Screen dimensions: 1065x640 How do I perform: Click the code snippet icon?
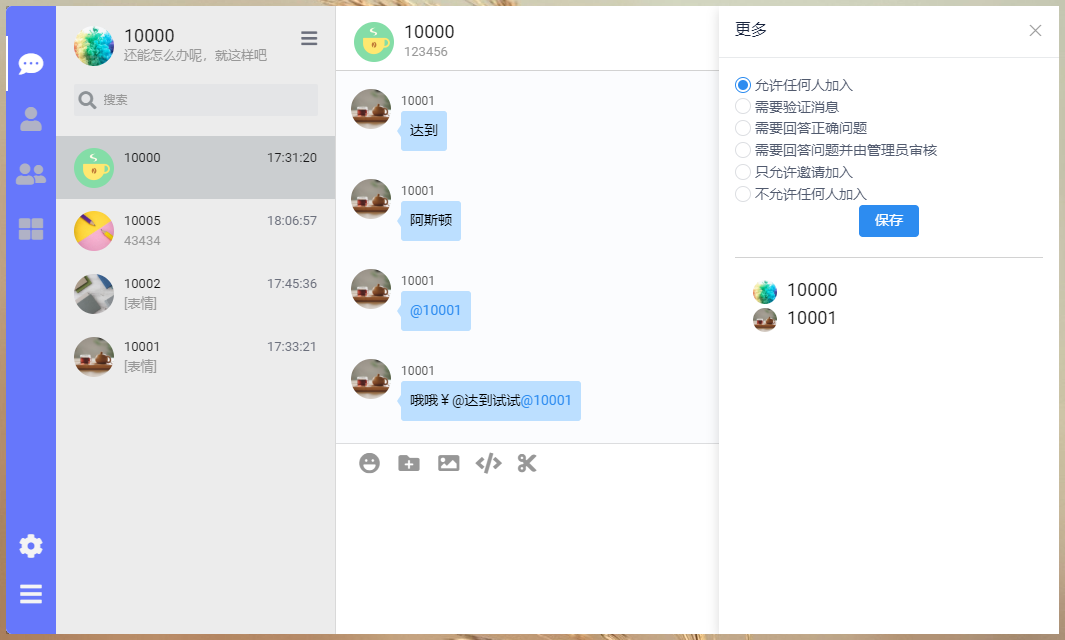tap(488, 463)
